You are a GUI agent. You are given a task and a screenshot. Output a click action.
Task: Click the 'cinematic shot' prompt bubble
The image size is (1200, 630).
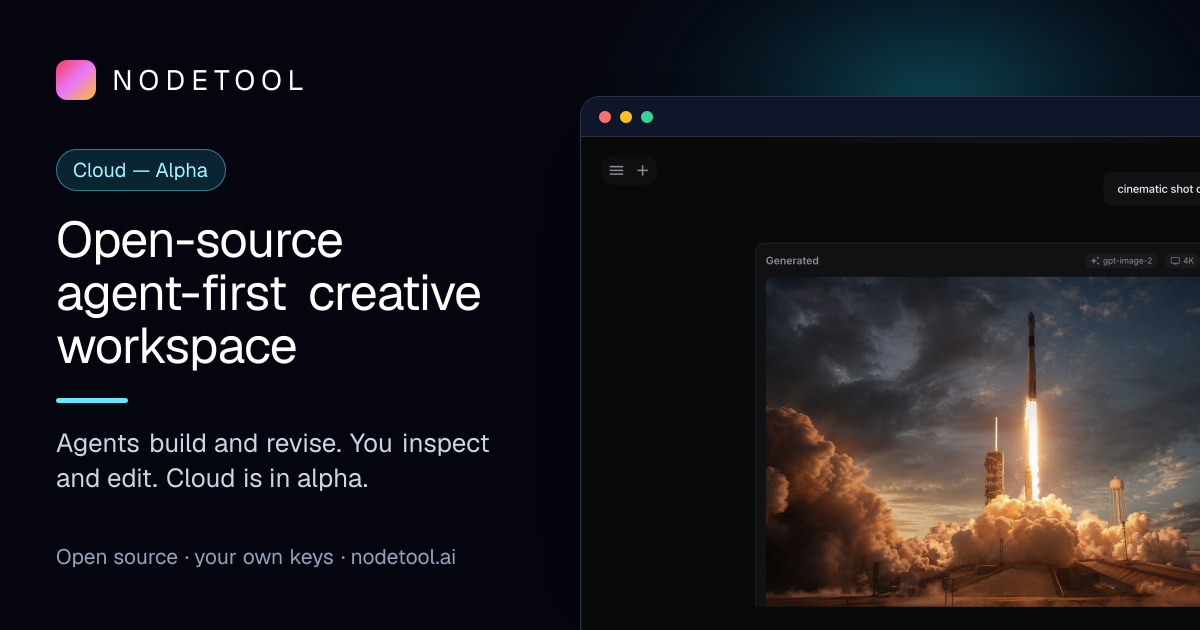(x=1152, y=189)
